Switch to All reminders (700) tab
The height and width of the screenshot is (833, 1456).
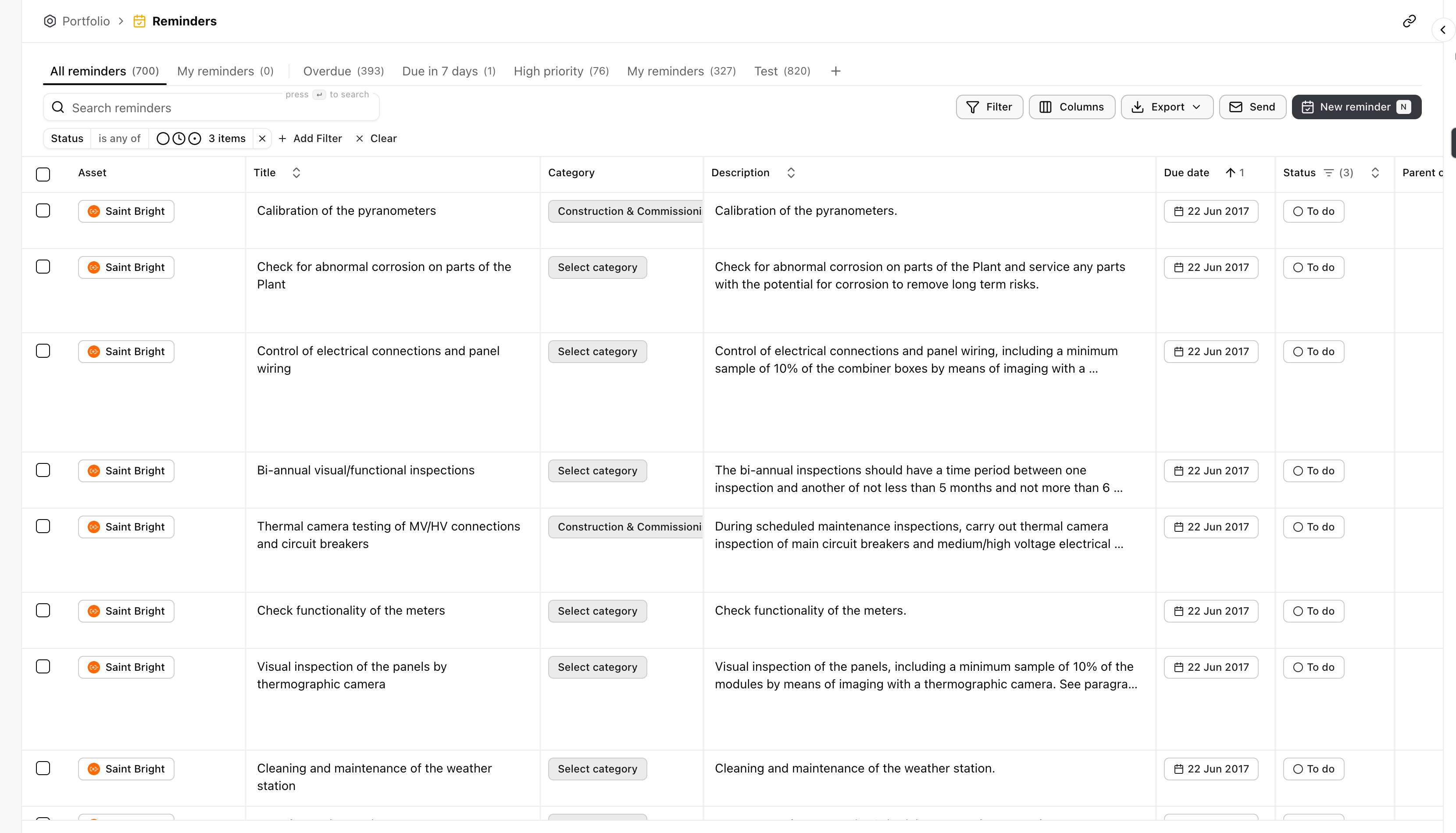click(104, 71)
